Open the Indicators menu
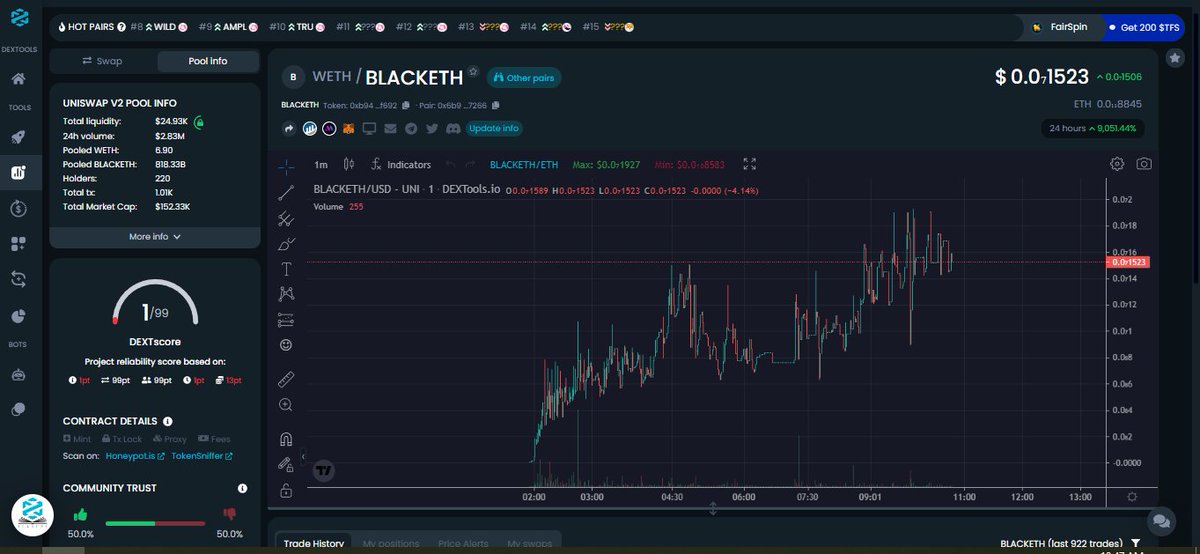 coord(401,164)
